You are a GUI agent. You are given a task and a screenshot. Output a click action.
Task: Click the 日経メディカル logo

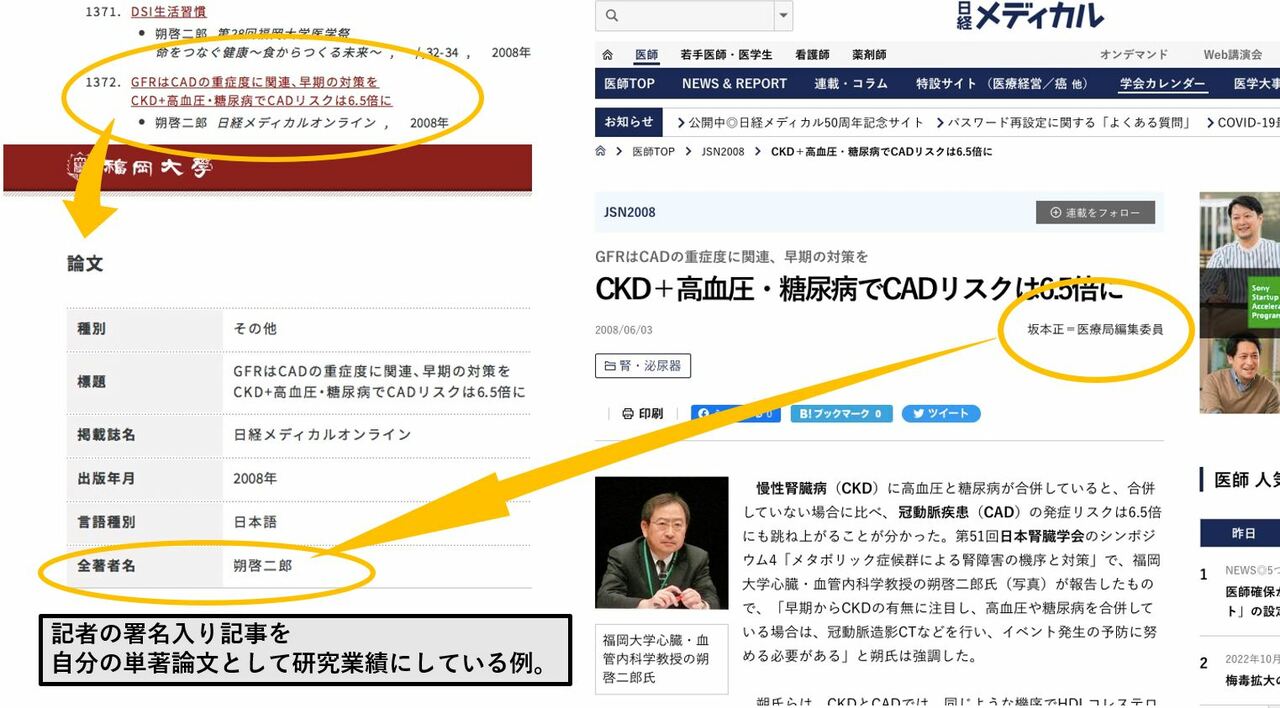pos(1030,15)
